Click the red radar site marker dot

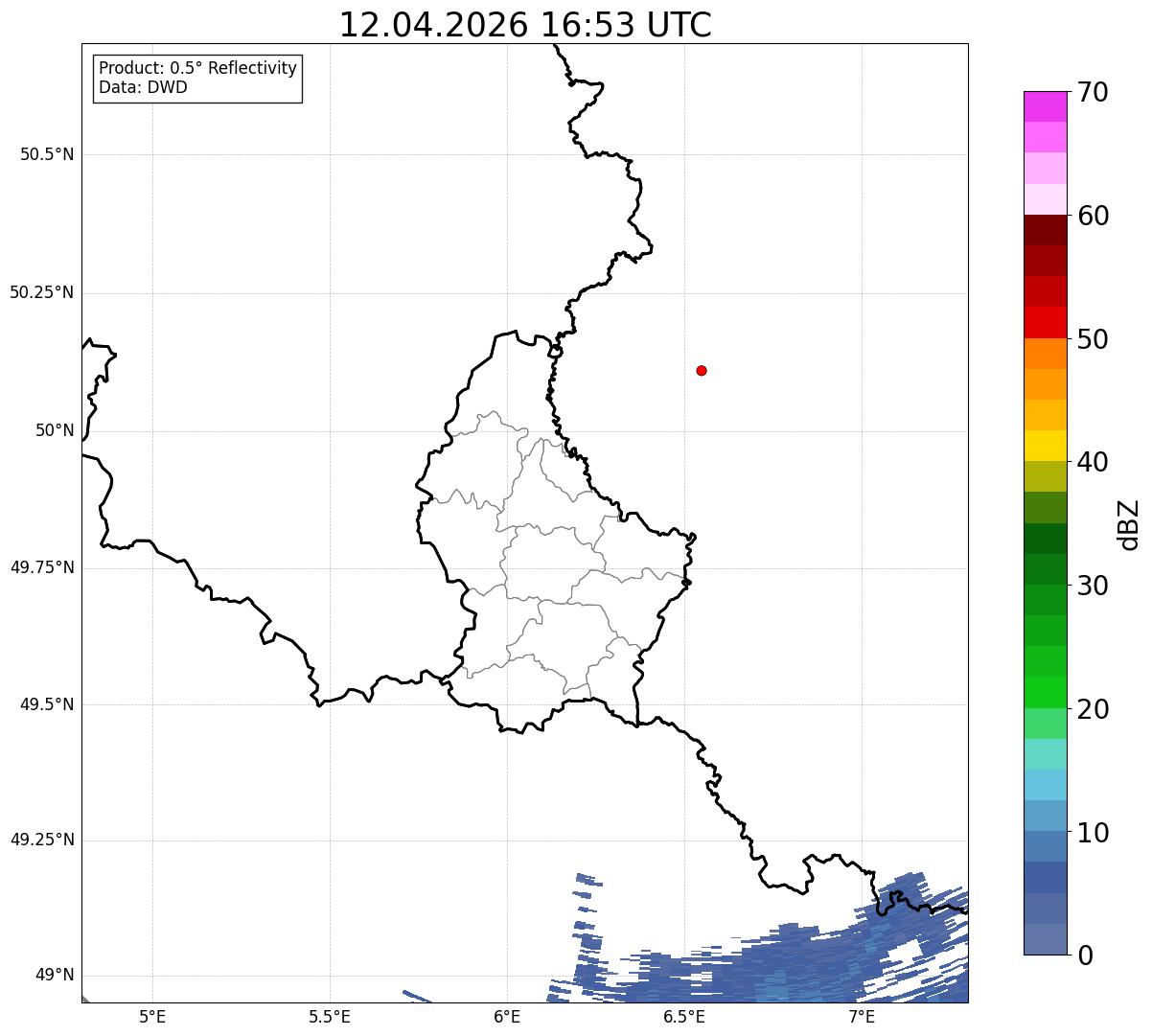click(x=702, y=370)
